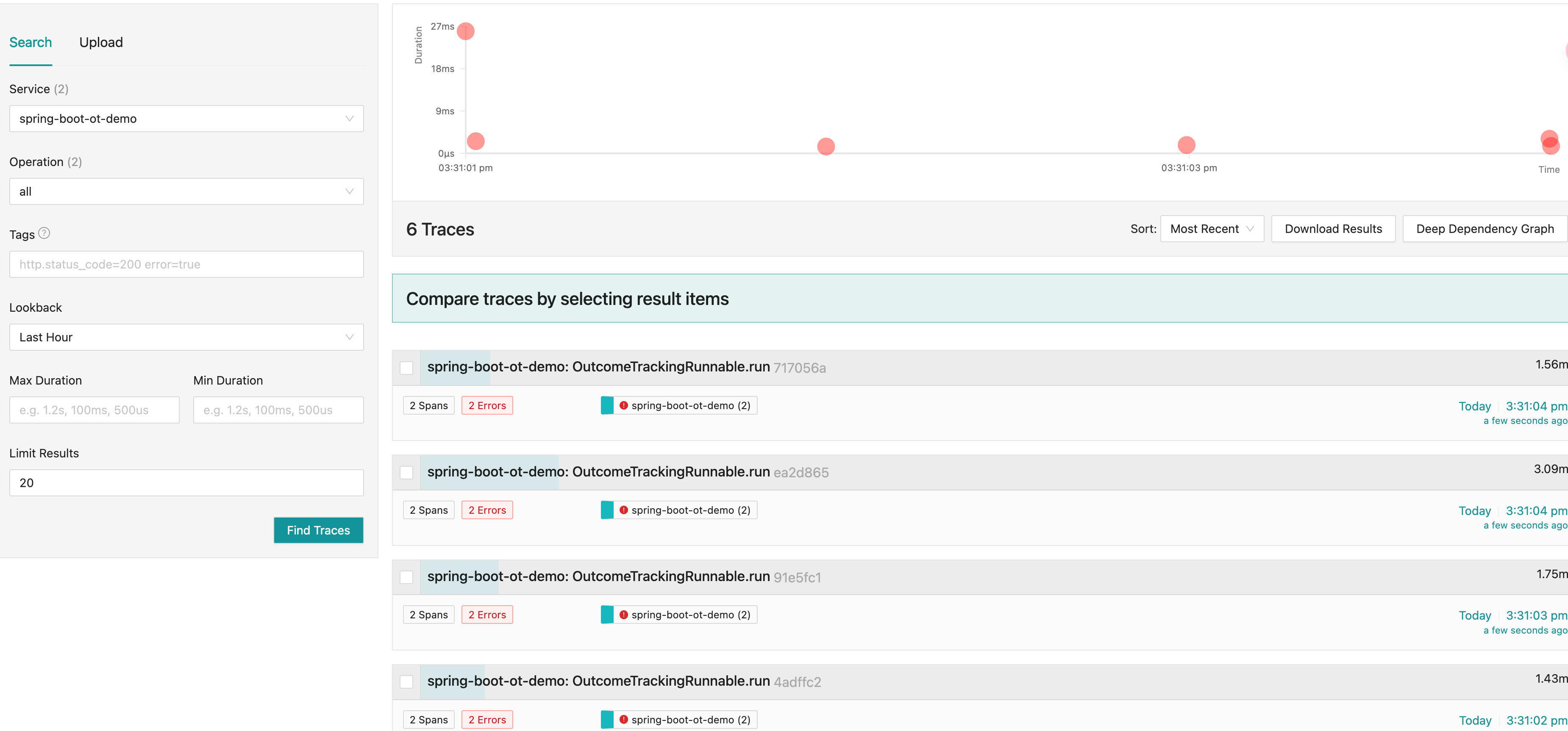The image size is (1568, 731).
Task: Click teal color block in 717056a trace row
Action: (x=607, y=405)
